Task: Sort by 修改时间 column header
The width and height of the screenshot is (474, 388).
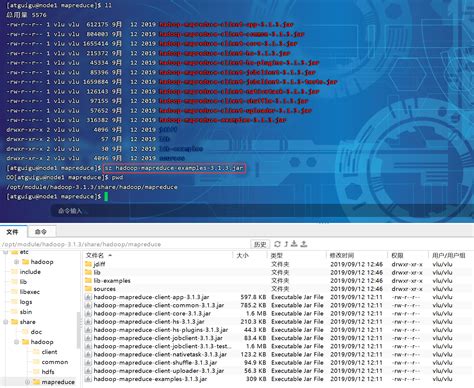Action: pyautogui.click(x=342, y=255)
